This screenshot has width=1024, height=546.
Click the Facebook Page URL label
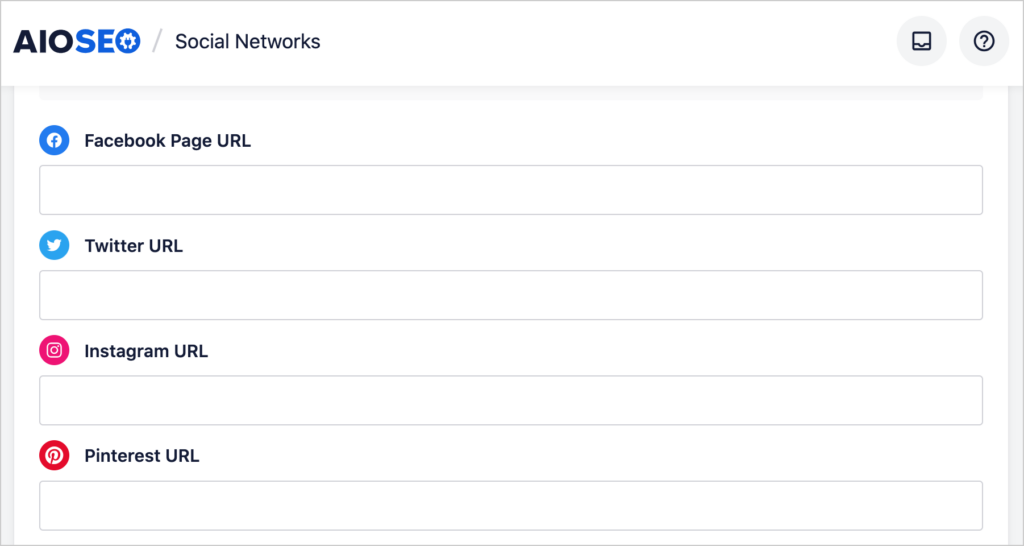[168, 140]
